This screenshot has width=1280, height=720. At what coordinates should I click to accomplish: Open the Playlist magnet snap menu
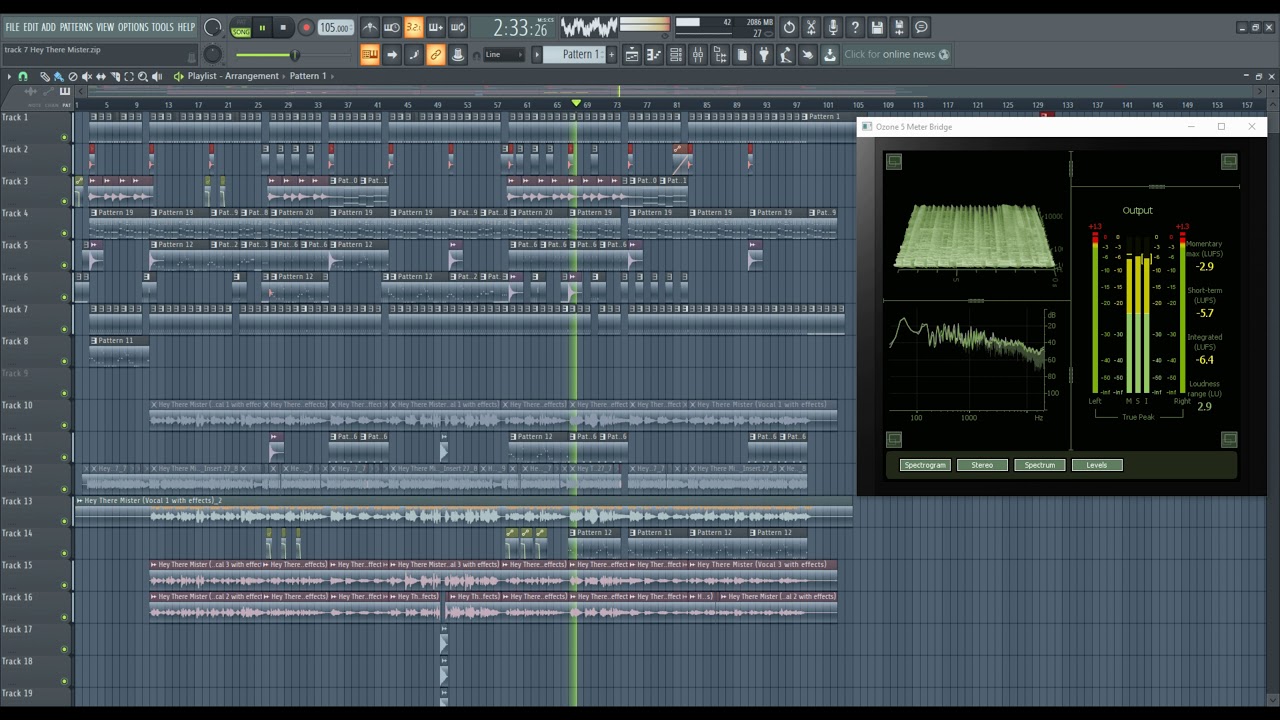point(23,76)
